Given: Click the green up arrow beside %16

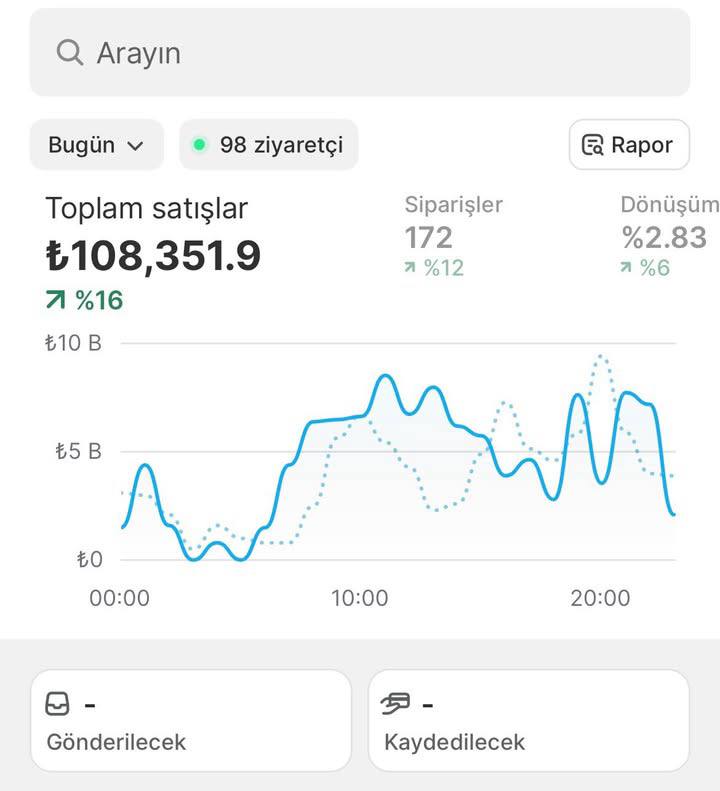Looking at the screenshot, I should point(56,300).
